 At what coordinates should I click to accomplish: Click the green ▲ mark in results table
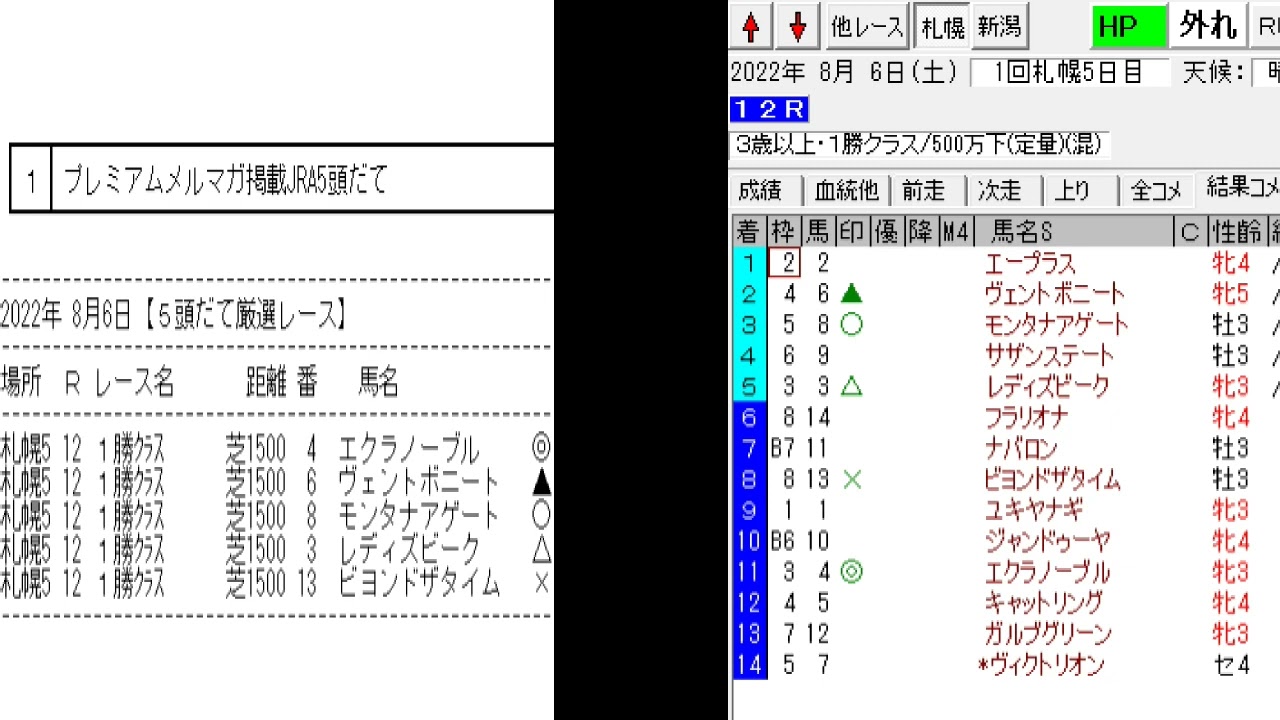tap(851, 294)
